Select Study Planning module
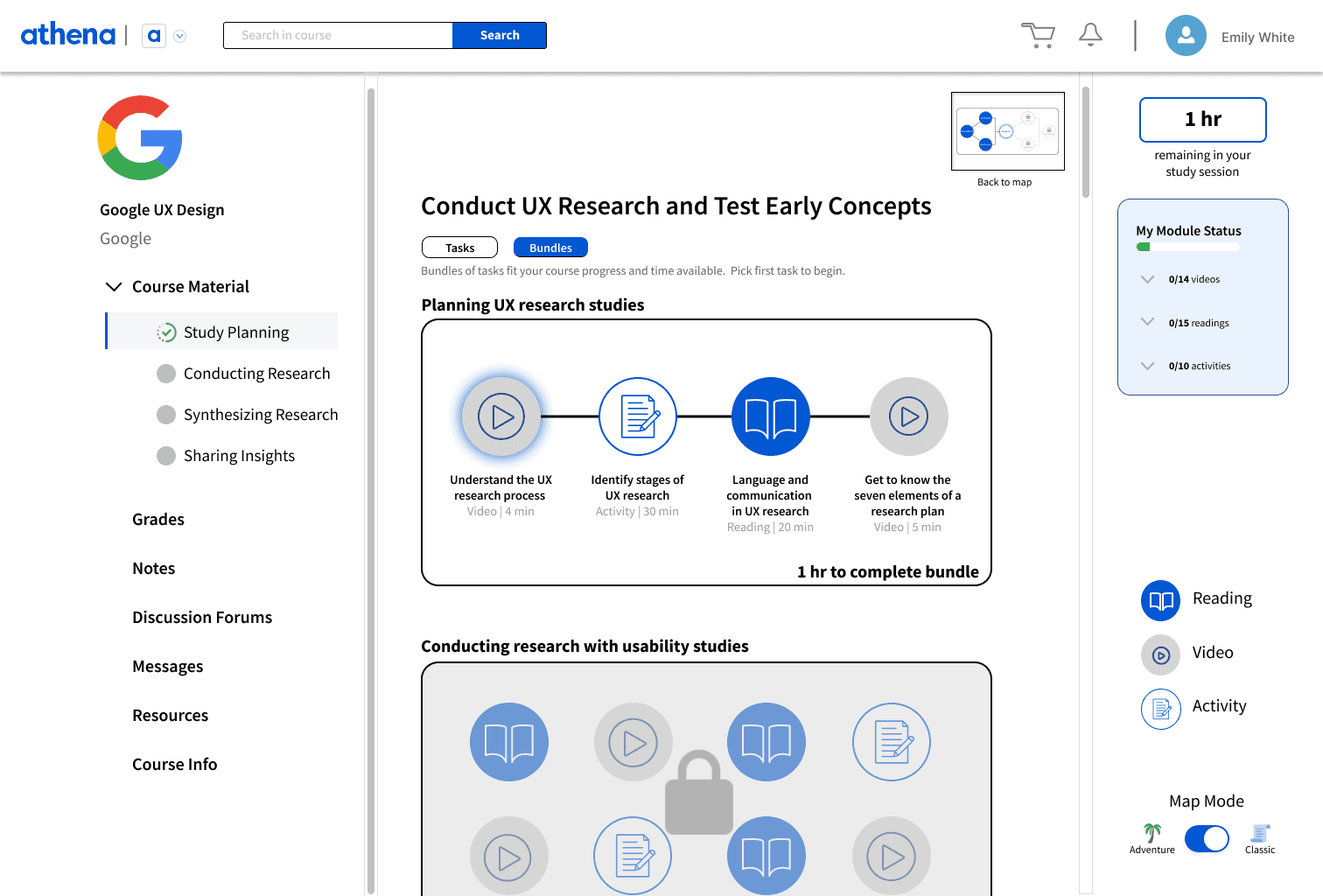1323x896 pixels. coord(222,331)
